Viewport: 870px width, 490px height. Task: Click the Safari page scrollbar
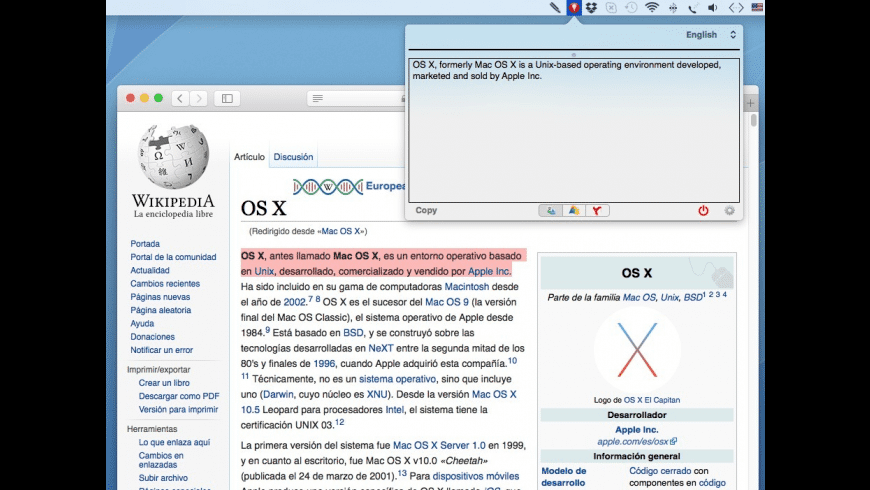pos(753,121)
